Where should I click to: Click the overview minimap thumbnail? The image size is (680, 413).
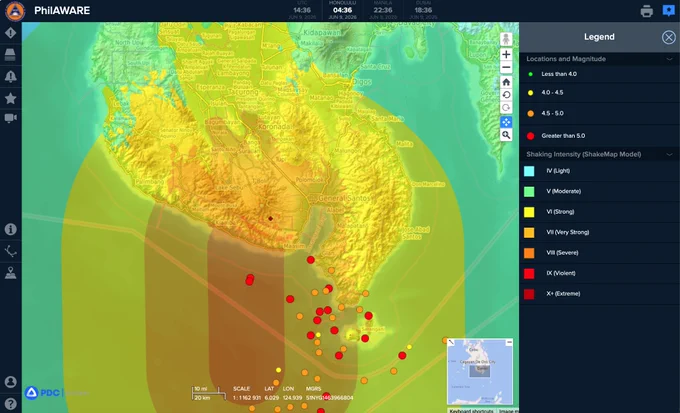point(480,371)
